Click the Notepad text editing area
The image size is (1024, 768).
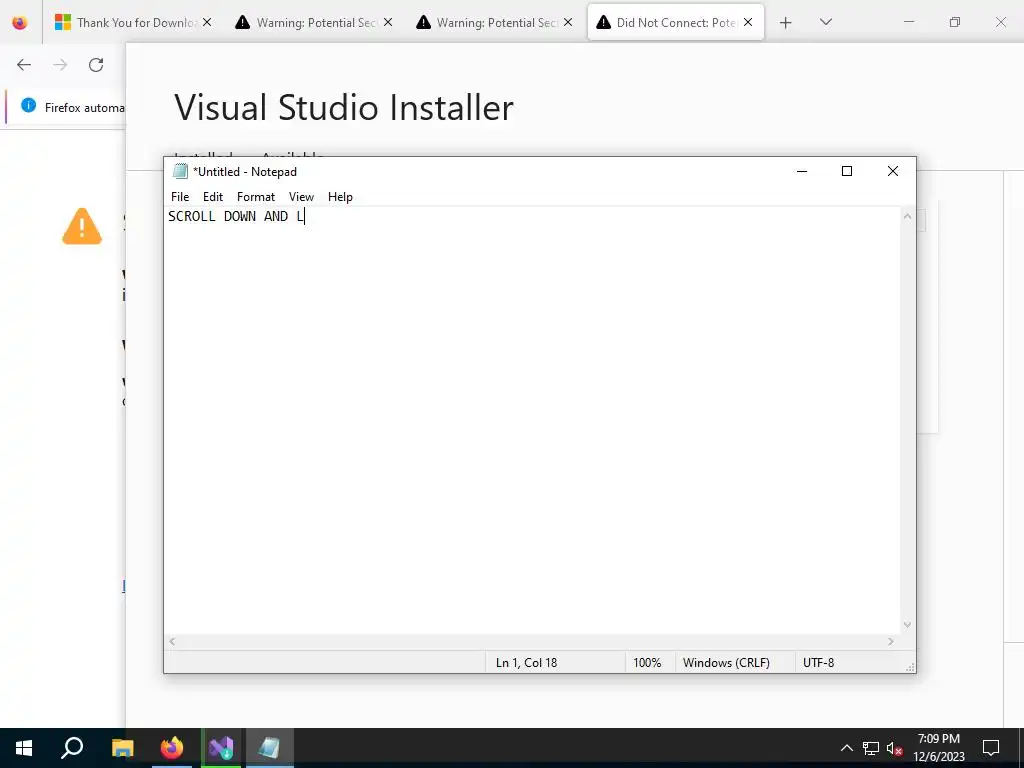pyautogui.click(x=532, y=420)
